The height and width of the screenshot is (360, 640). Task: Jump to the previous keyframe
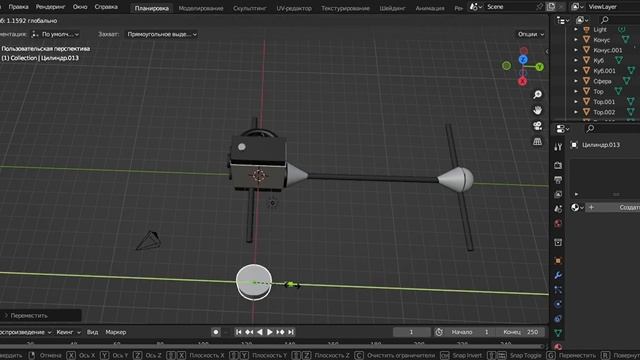(249, 332)
